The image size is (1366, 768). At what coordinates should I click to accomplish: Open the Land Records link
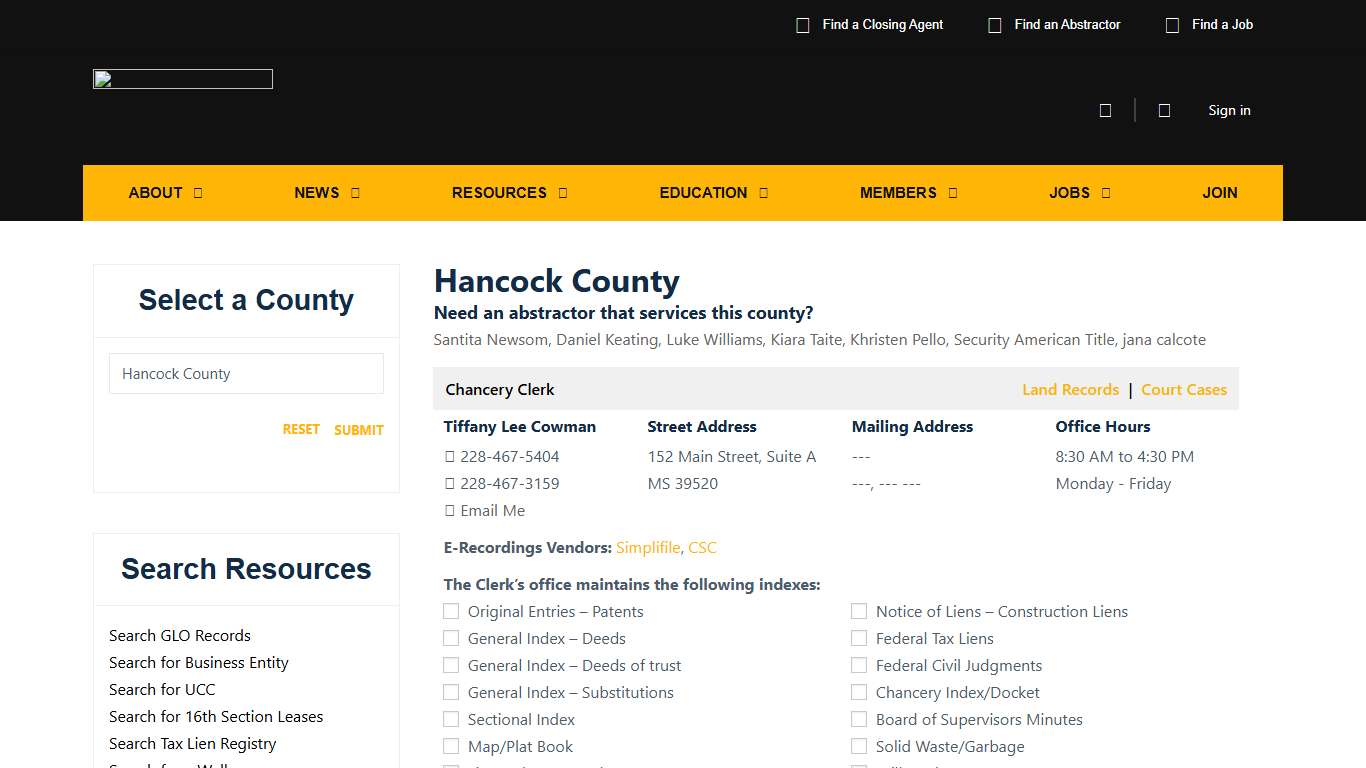click(x=1070, y=389)
